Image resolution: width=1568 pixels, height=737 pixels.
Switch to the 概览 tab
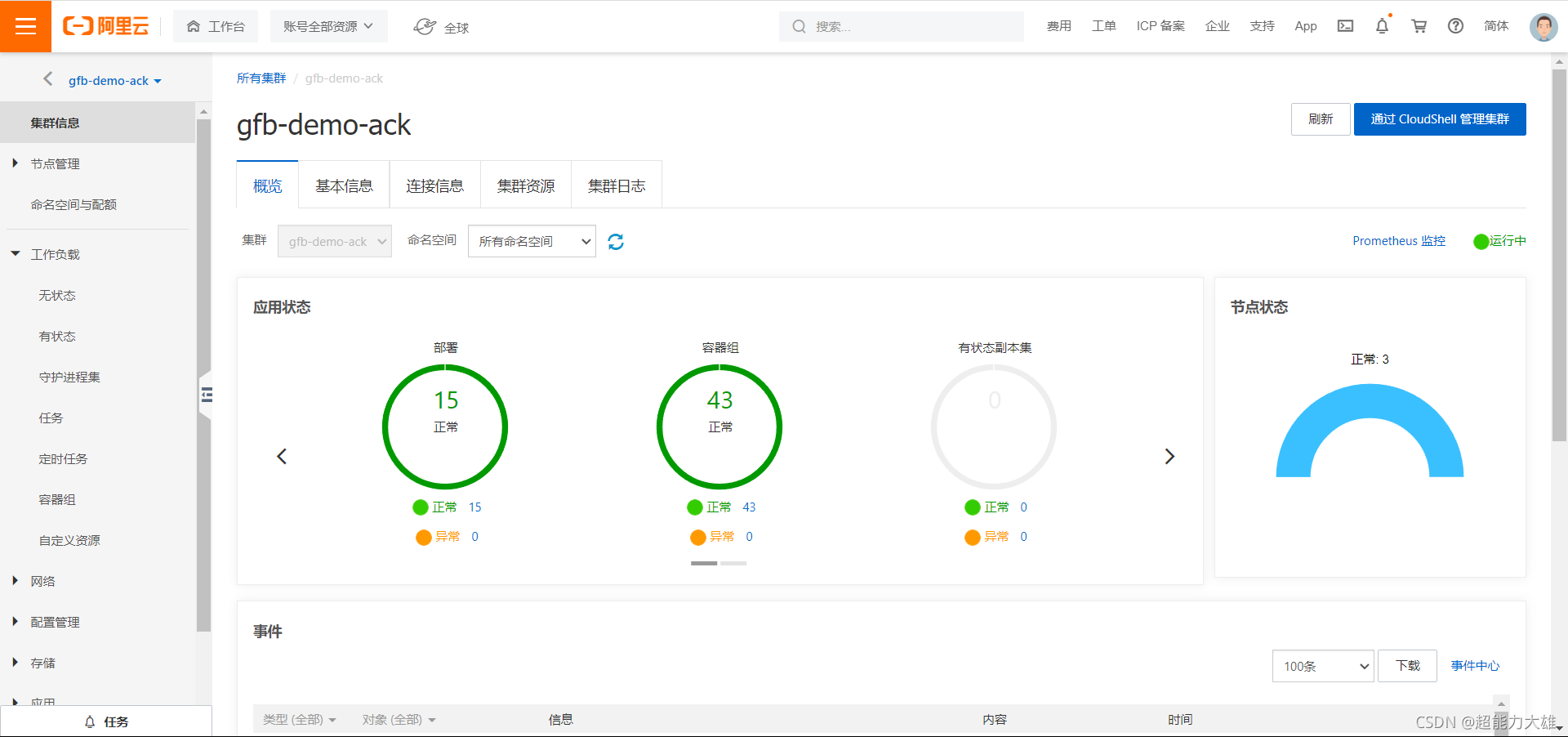point(268,185)
